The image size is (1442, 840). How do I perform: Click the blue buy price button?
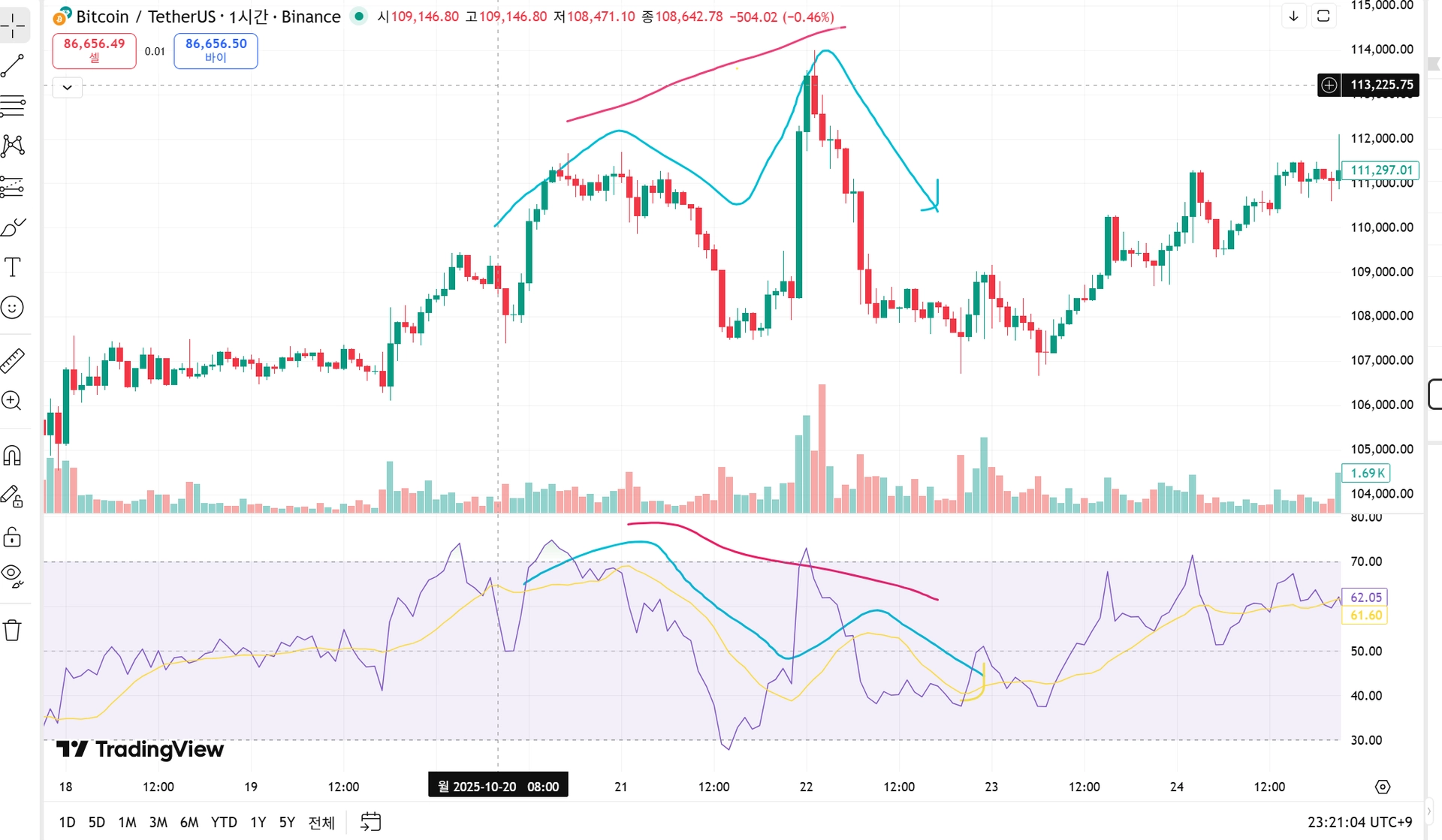[216, 50]
